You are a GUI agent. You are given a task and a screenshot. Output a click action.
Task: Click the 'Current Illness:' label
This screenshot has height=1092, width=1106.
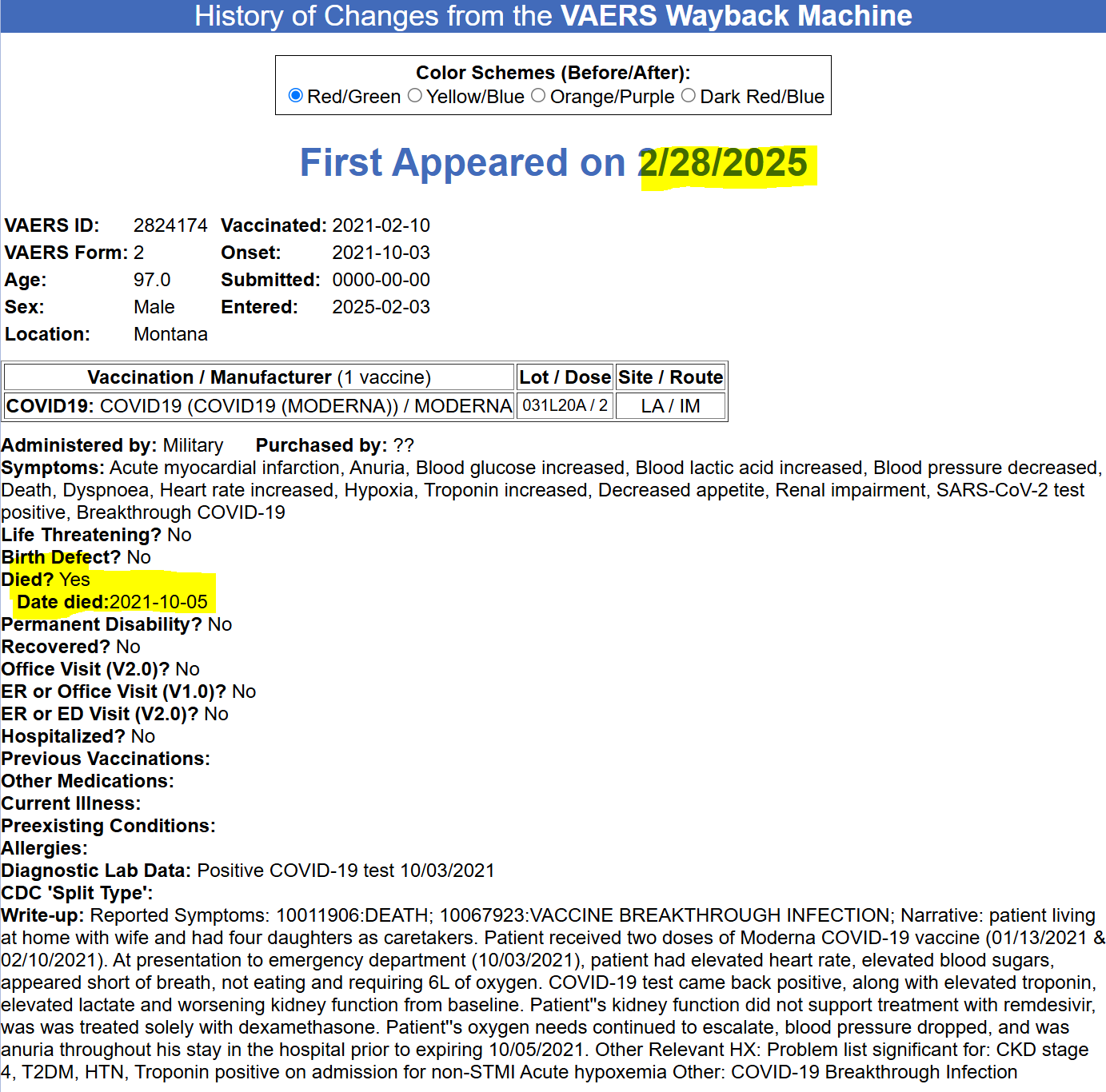(x=70, y=803)
